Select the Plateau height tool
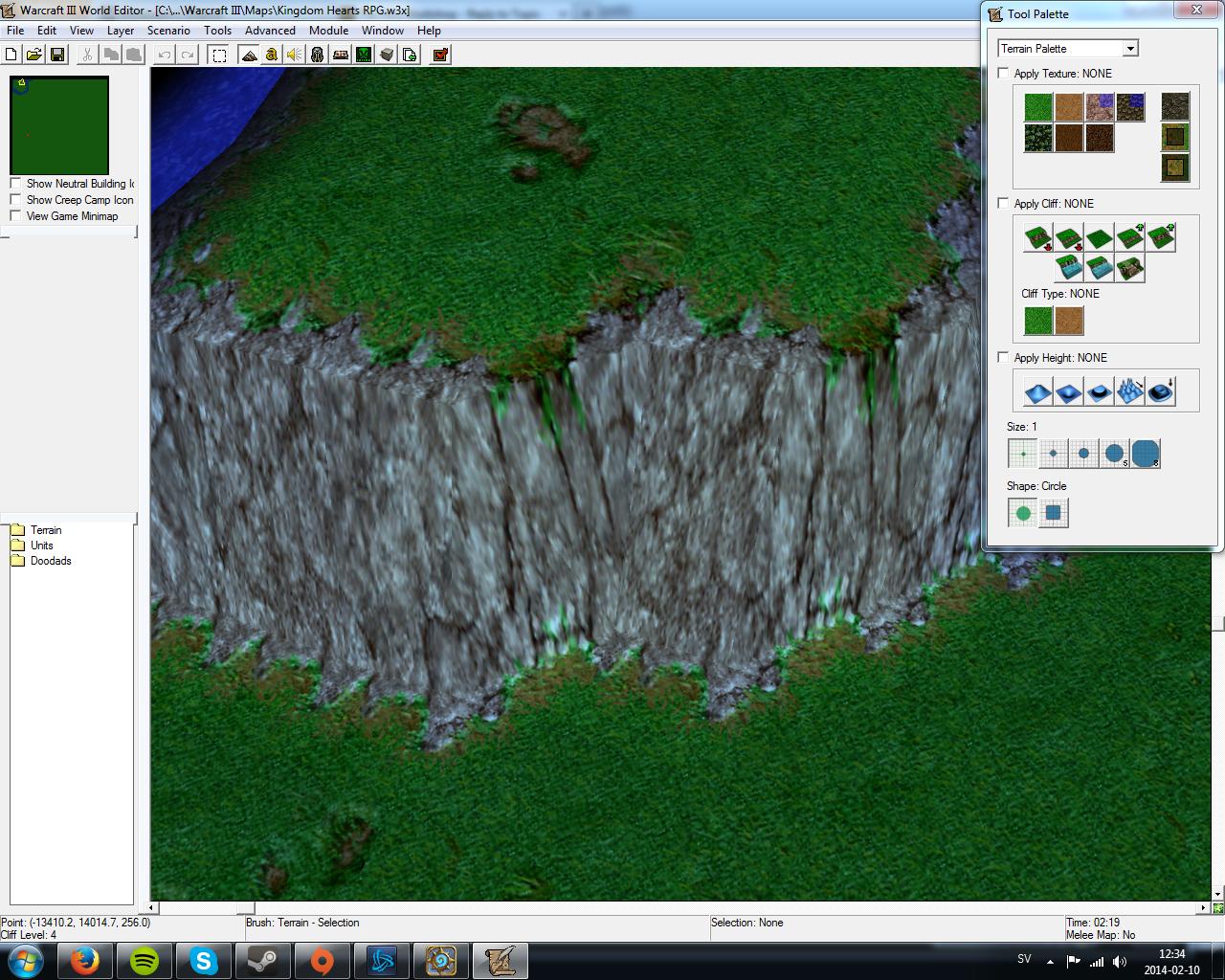 click(x=1100, y=390)
